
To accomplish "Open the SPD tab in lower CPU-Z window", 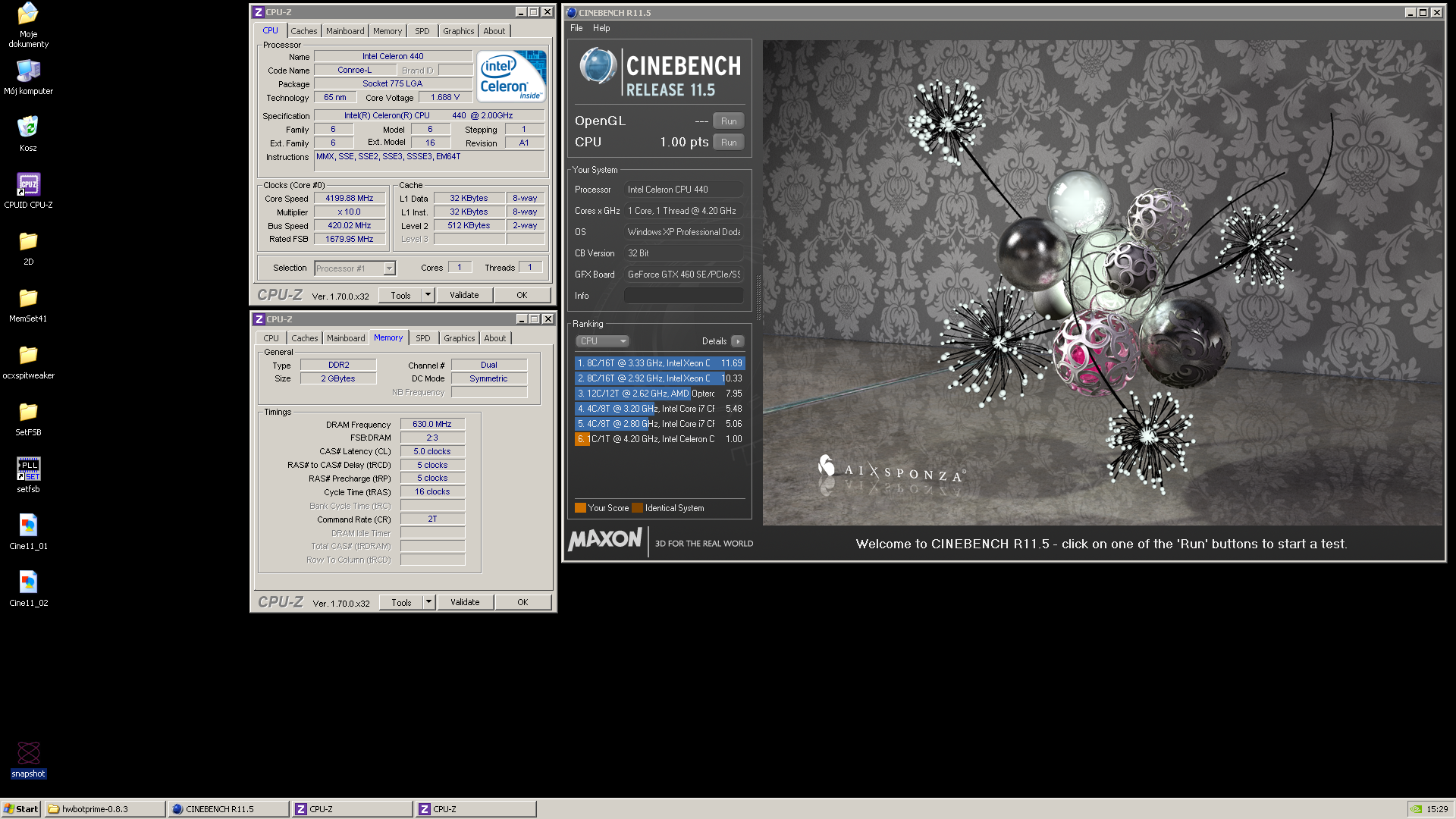I will pyautogui.click(x=423, y=338).
